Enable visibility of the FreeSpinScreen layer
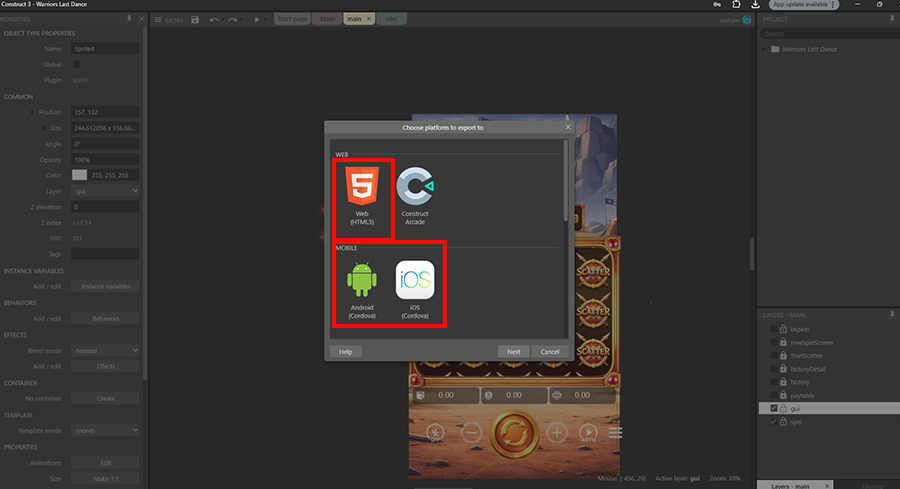900x489 pixels. coord(773,342)
